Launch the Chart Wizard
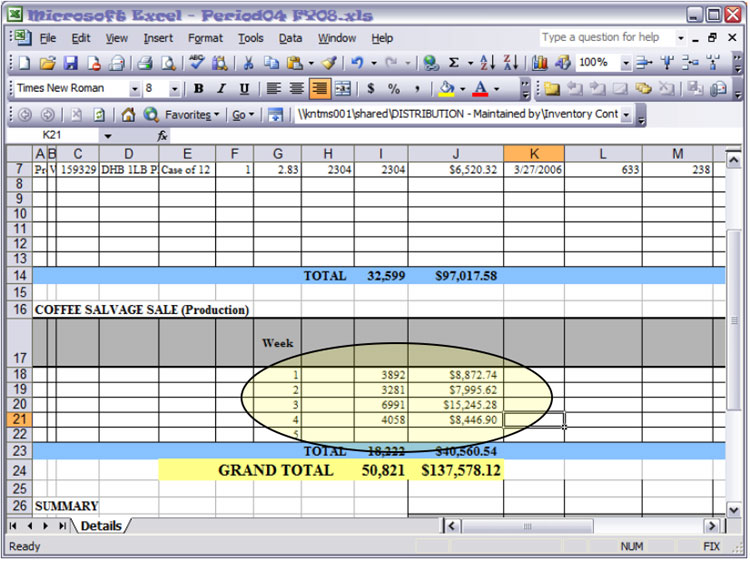Viewport: 750px width, 561px height. click(x=539, y=63)
